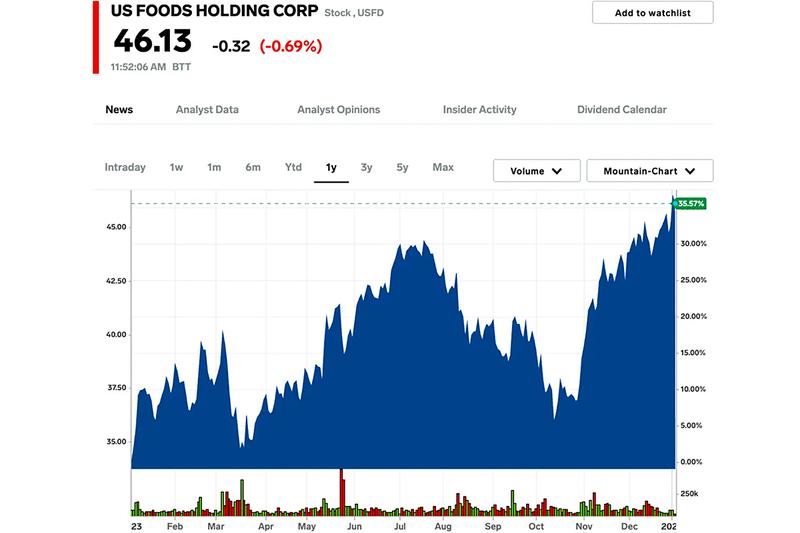The image size is (800, 533).
Task: Click the 25.00% axis label
Action: [693, 280]
